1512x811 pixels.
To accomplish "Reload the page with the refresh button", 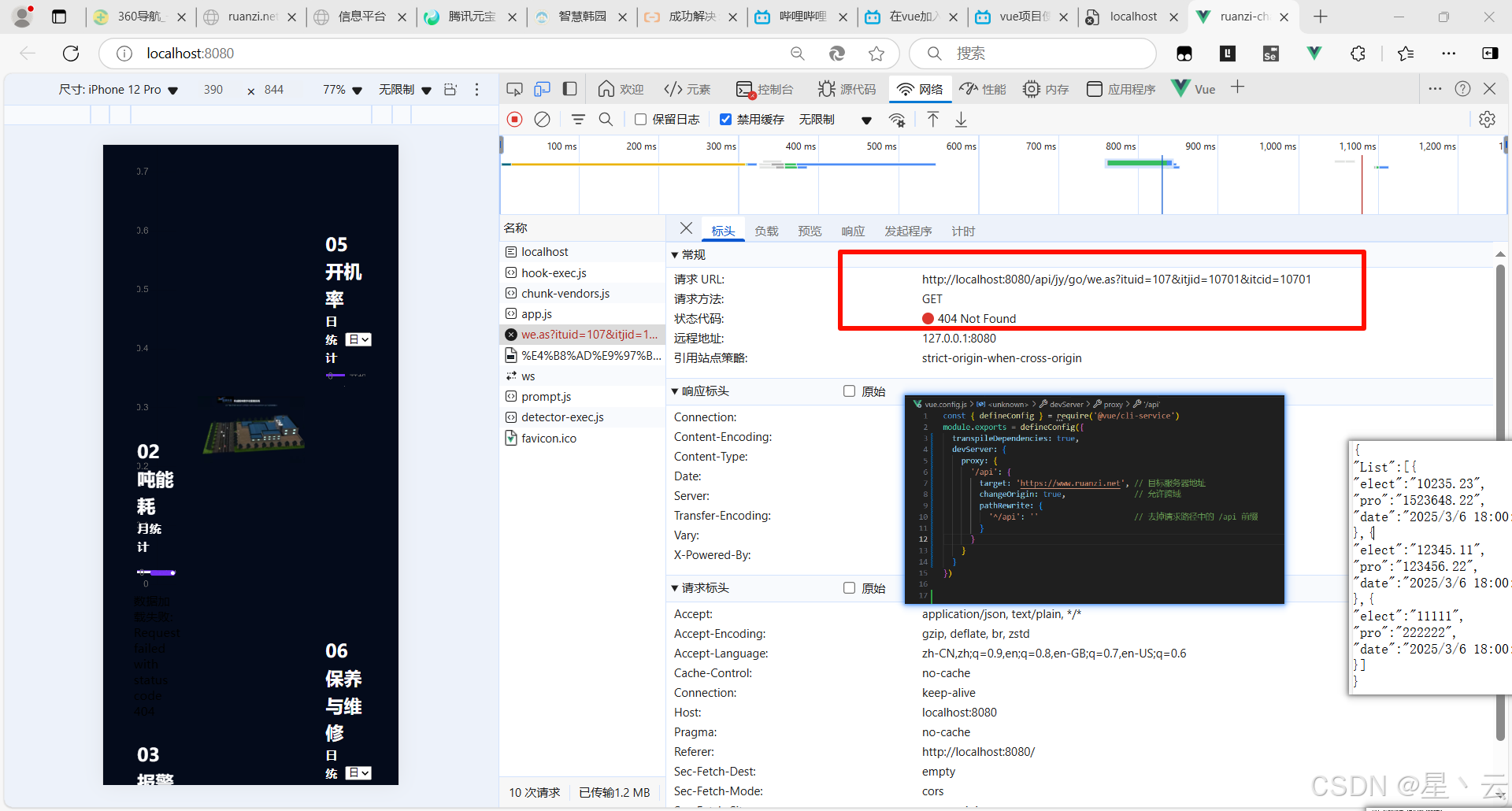I will (x=70, y=53).
